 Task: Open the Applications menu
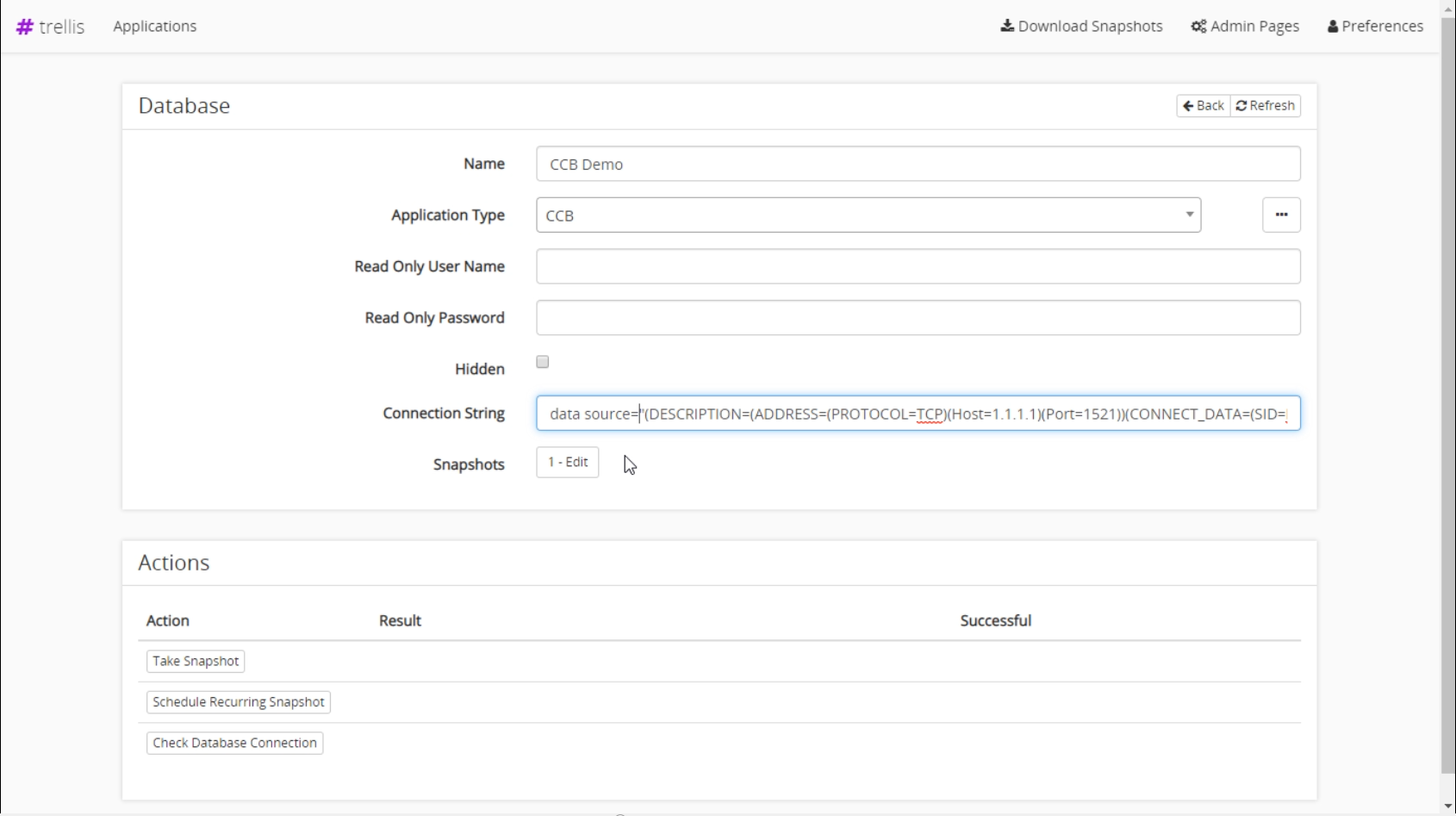click(x=155, y=26)
